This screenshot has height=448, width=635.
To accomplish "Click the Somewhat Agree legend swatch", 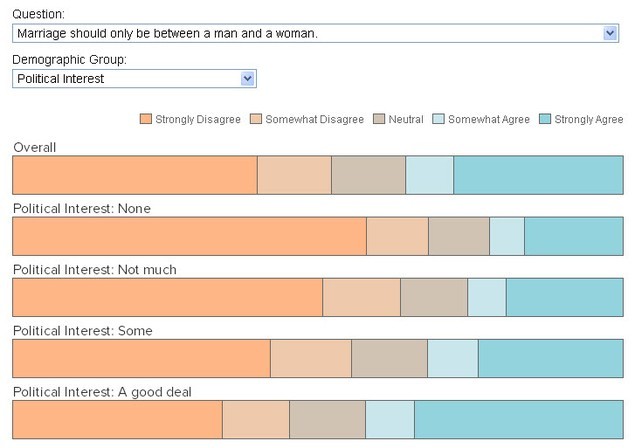I will click(439, 119).
